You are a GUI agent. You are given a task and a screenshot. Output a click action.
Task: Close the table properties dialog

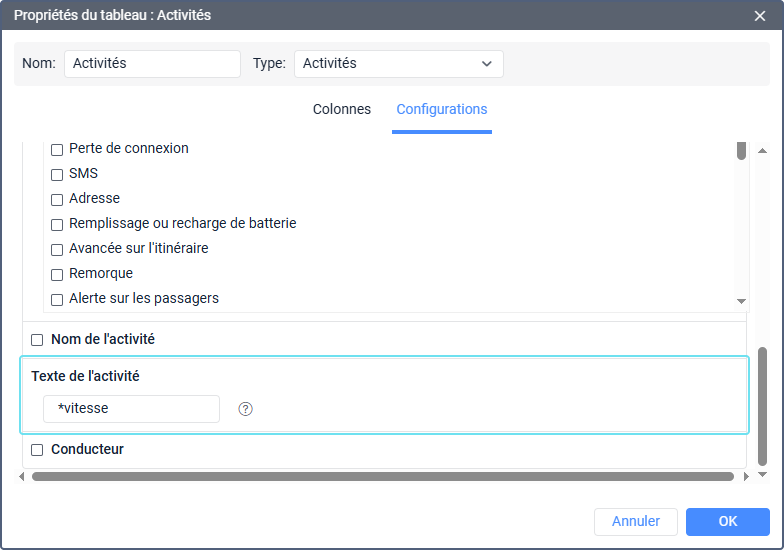coord(760,16)
